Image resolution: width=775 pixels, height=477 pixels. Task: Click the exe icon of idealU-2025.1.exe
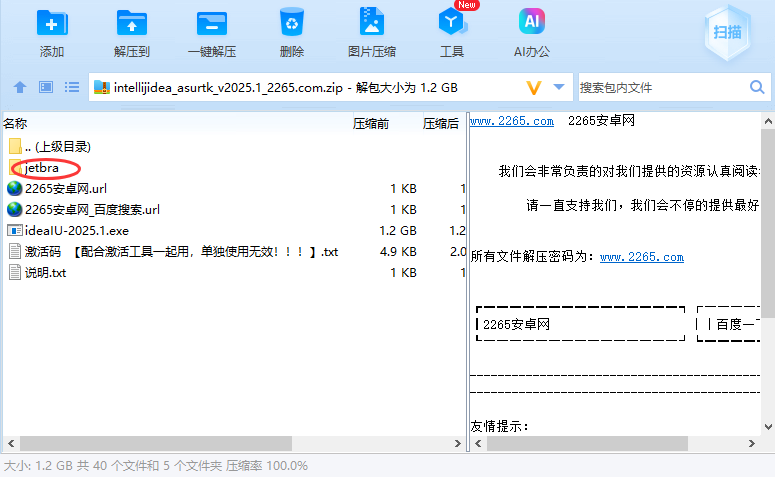(x=15, y=230)
